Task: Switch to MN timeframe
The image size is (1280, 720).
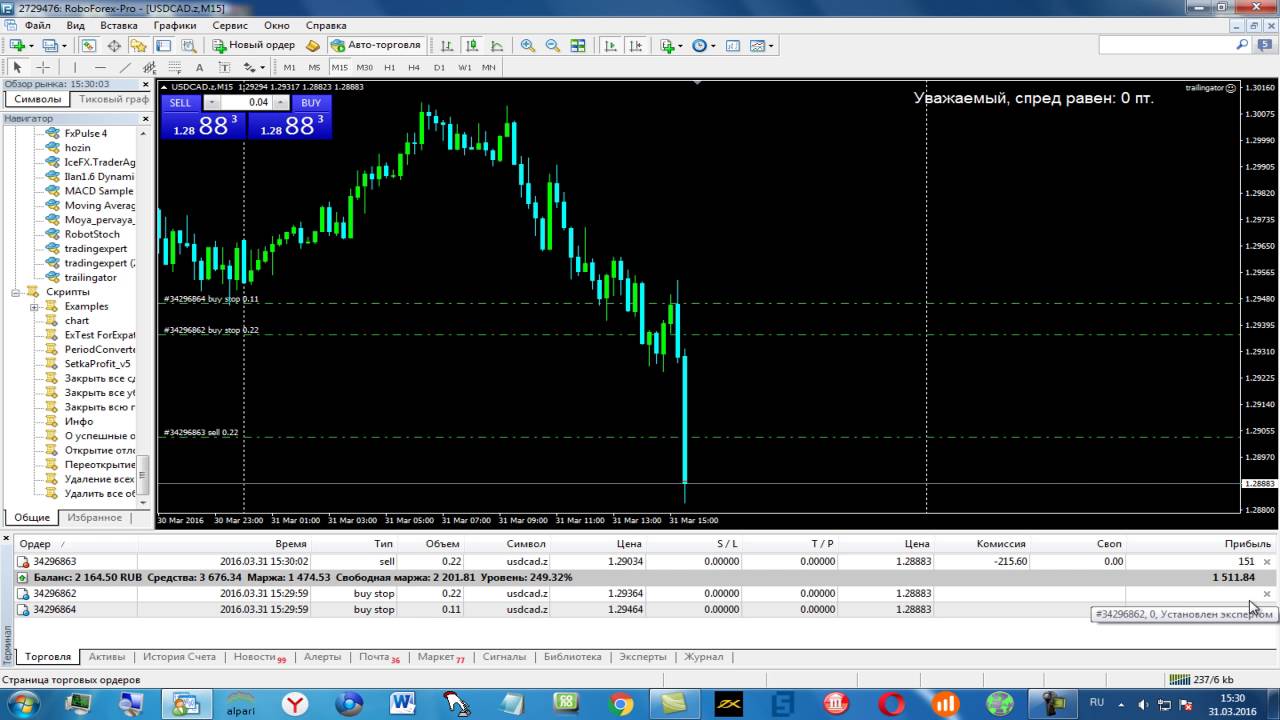Action: [x=489, y=68]
